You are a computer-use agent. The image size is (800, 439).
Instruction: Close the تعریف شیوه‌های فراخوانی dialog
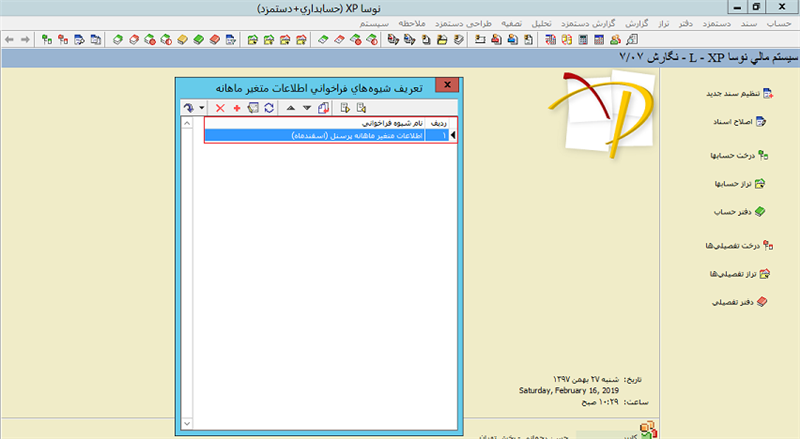point(449,87)
